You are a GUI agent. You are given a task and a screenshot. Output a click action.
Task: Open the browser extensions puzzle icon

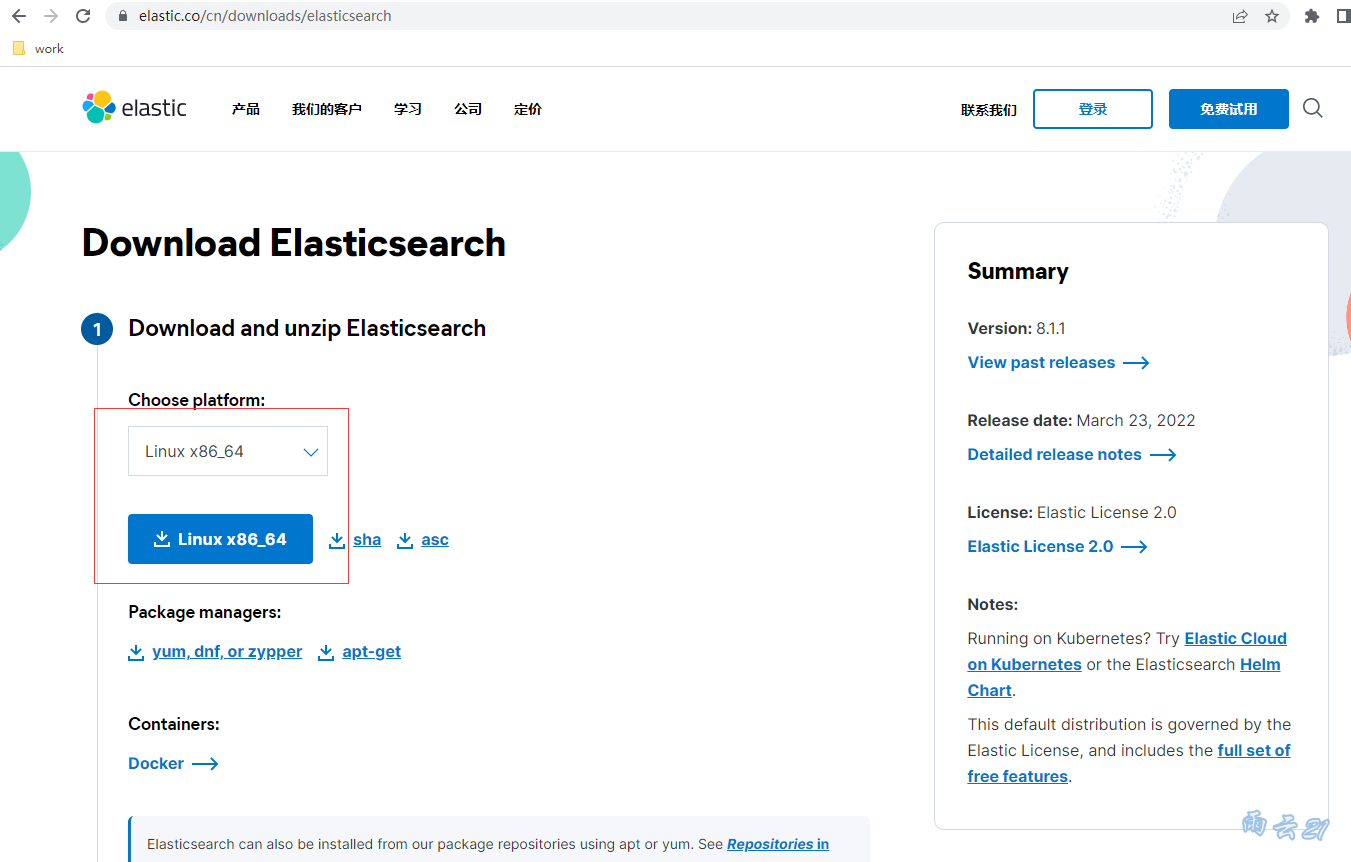(x=1311, y=16)
